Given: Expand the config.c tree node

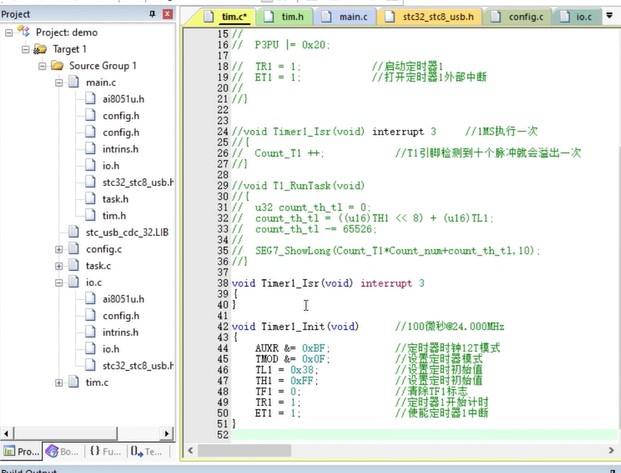Looking at the screenshot, I should (x=60, y=249).
